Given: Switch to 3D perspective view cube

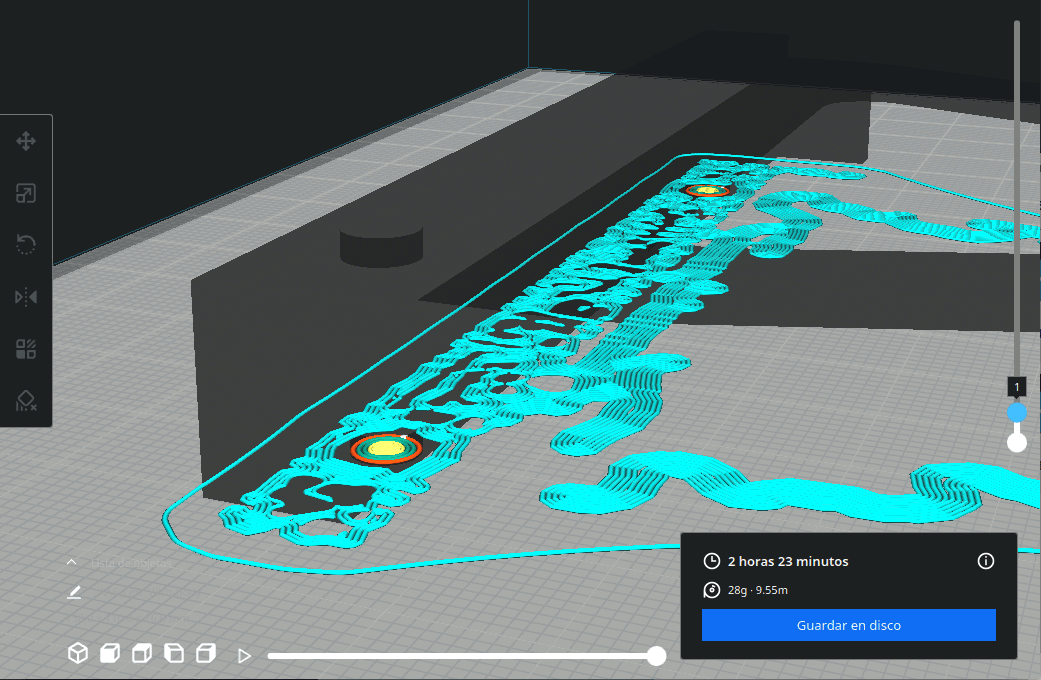Looking at the screenshot, I should coord(78,653).
